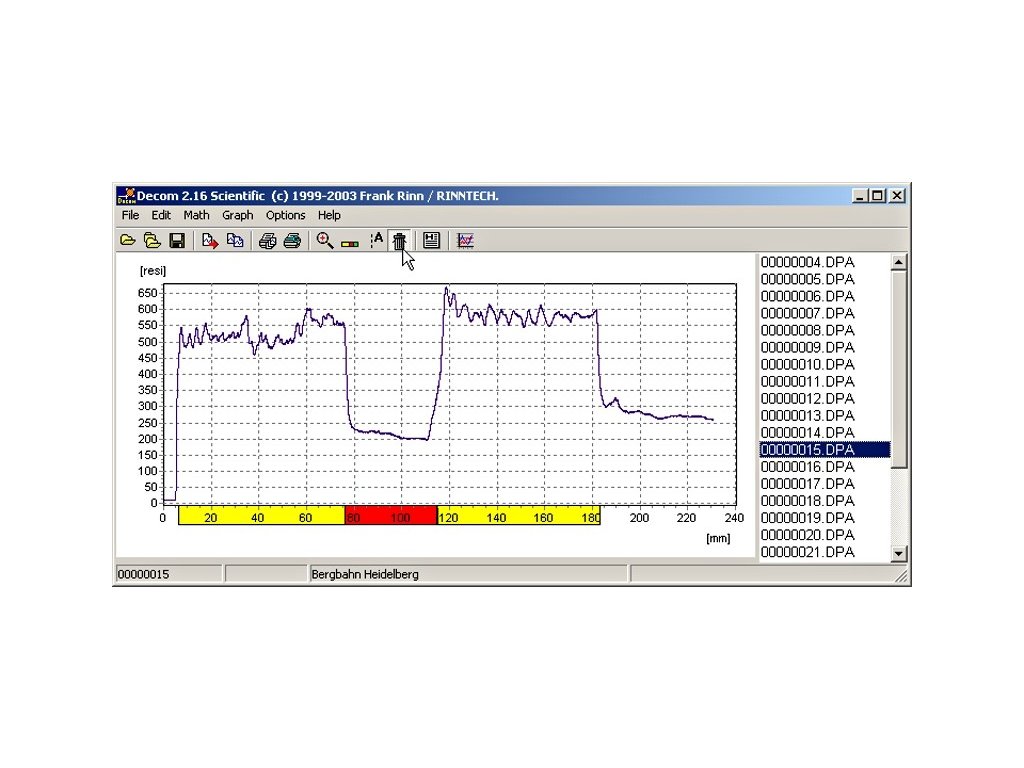This screenshot has width=1024, height=768.
Task: Open the Graph menu
Action: [237, 215]
